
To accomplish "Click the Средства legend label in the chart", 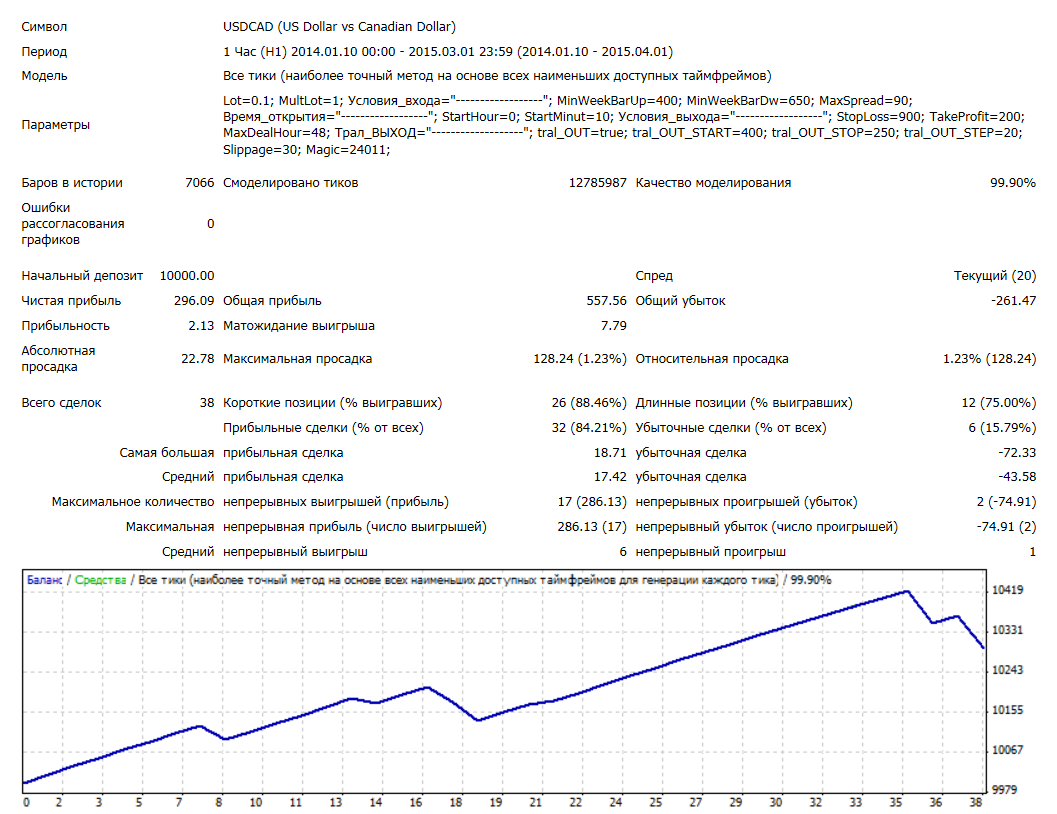I will click(x=100, y=580).
